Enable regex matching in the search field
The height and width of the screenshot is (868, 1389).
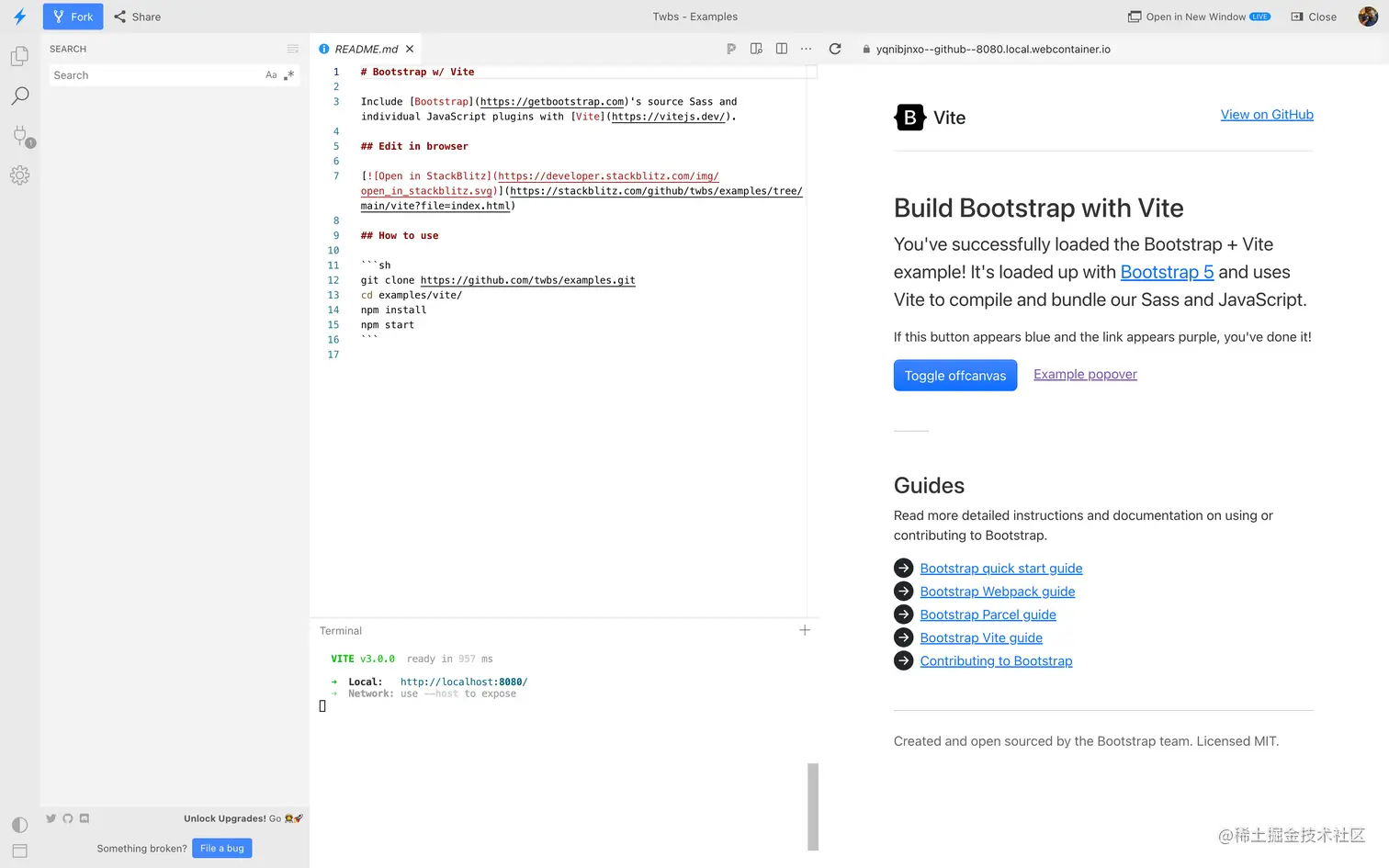click(x=290, y=74)
